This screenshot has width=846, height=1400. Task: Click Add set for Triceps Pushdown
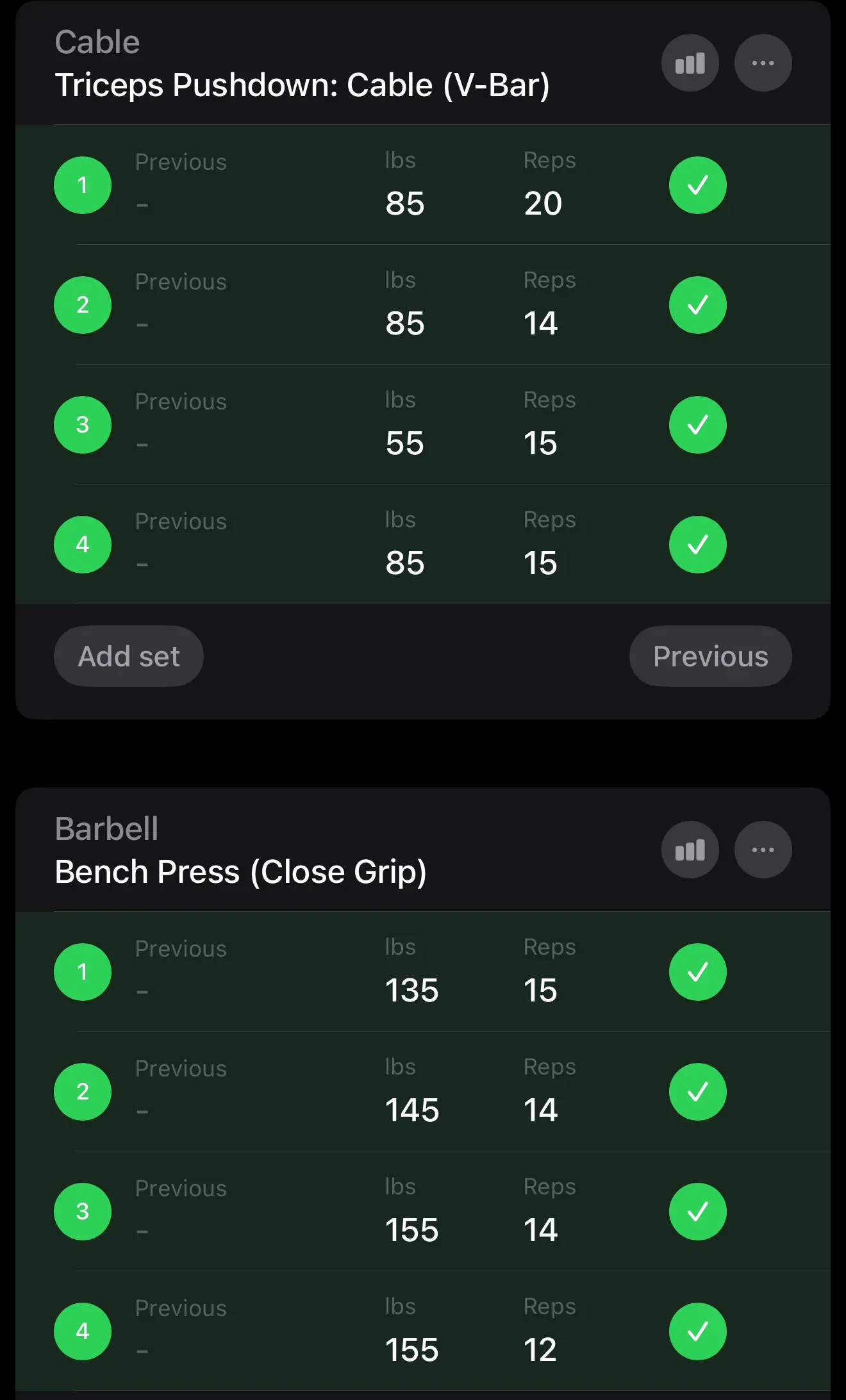[x=129, y=656]
